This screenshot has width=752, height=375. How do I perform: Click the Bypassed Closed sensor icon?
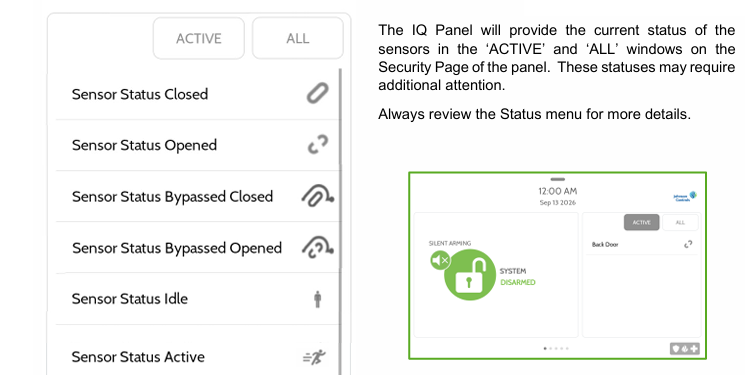317,196
